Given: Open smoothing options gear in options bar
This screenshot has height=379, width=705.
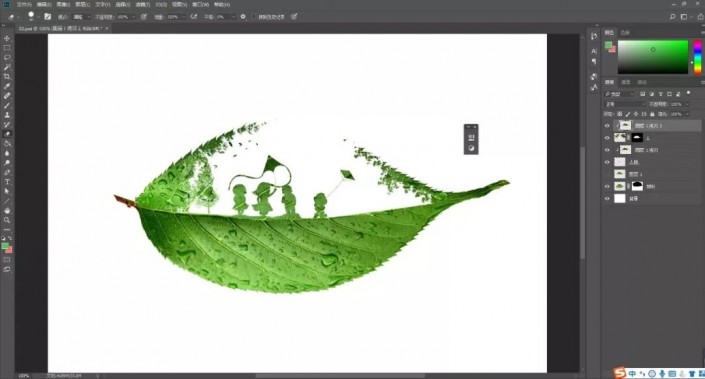Looking at the screenshot, I should (x=243, y=17).
